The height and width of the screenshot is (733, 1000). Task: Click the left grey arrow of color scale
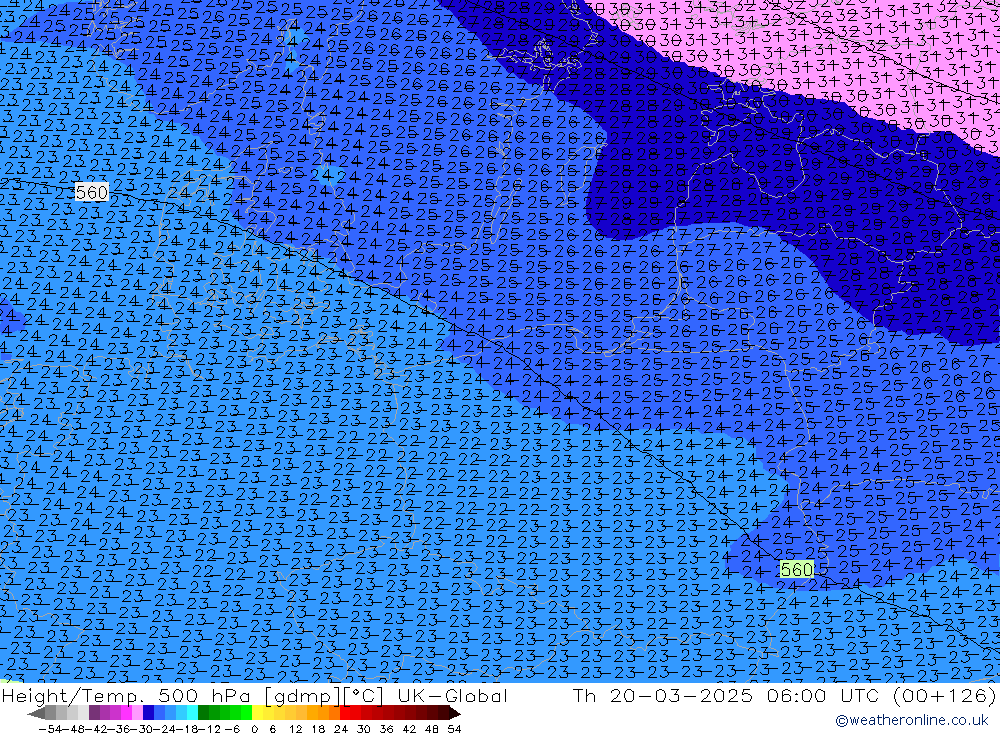click(36, 713)
